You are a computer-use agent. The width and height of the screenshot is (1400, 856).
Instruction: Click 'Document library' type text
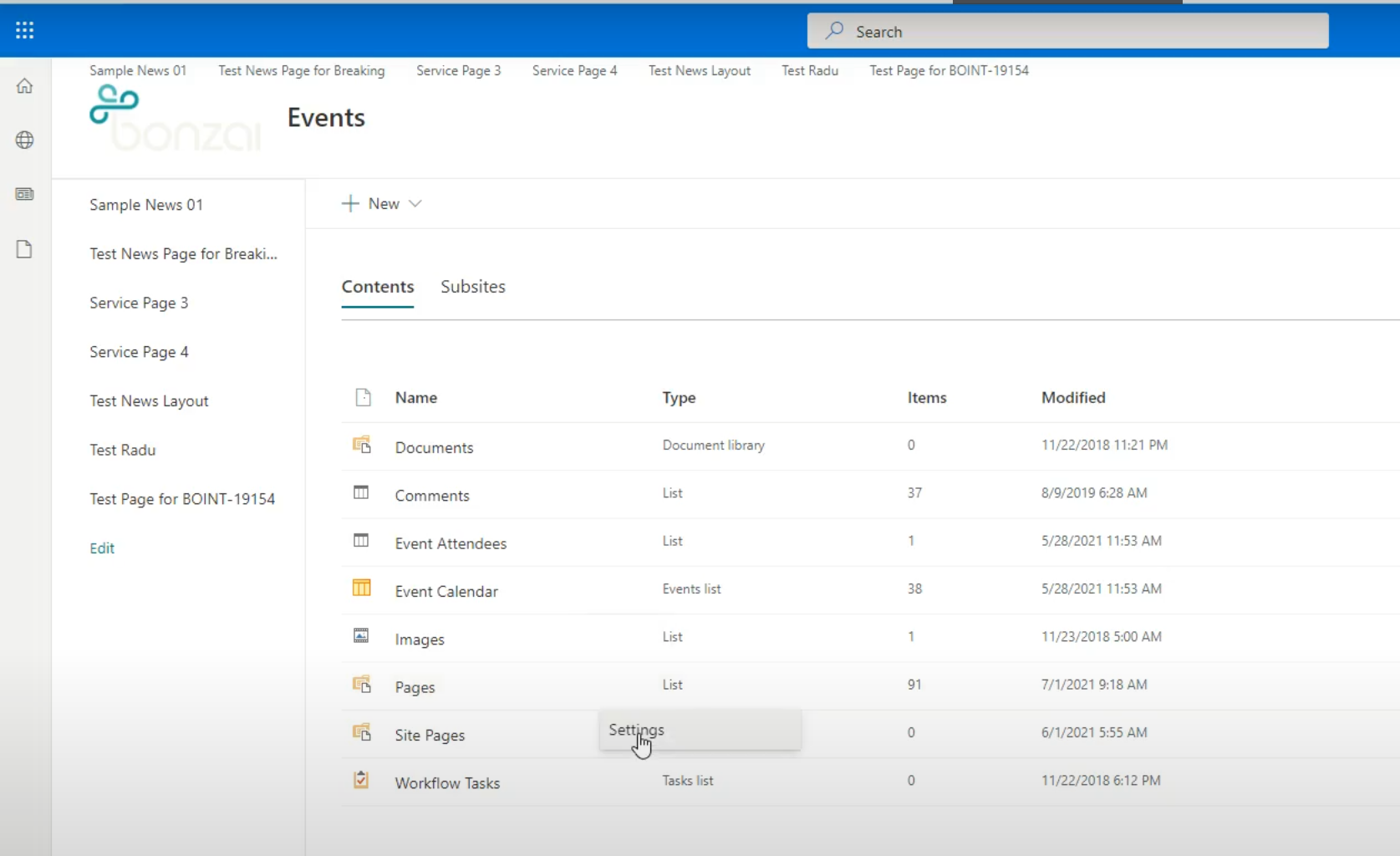(x=713, y=446)
